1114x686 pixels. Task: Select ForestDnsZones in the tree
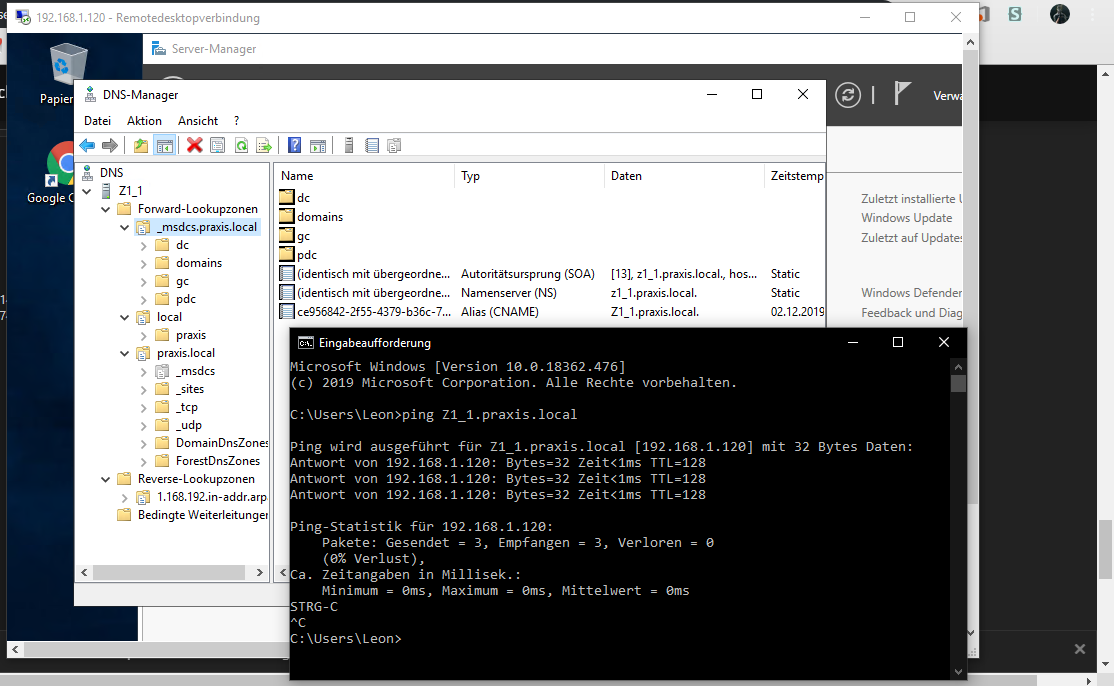point(217,461)
